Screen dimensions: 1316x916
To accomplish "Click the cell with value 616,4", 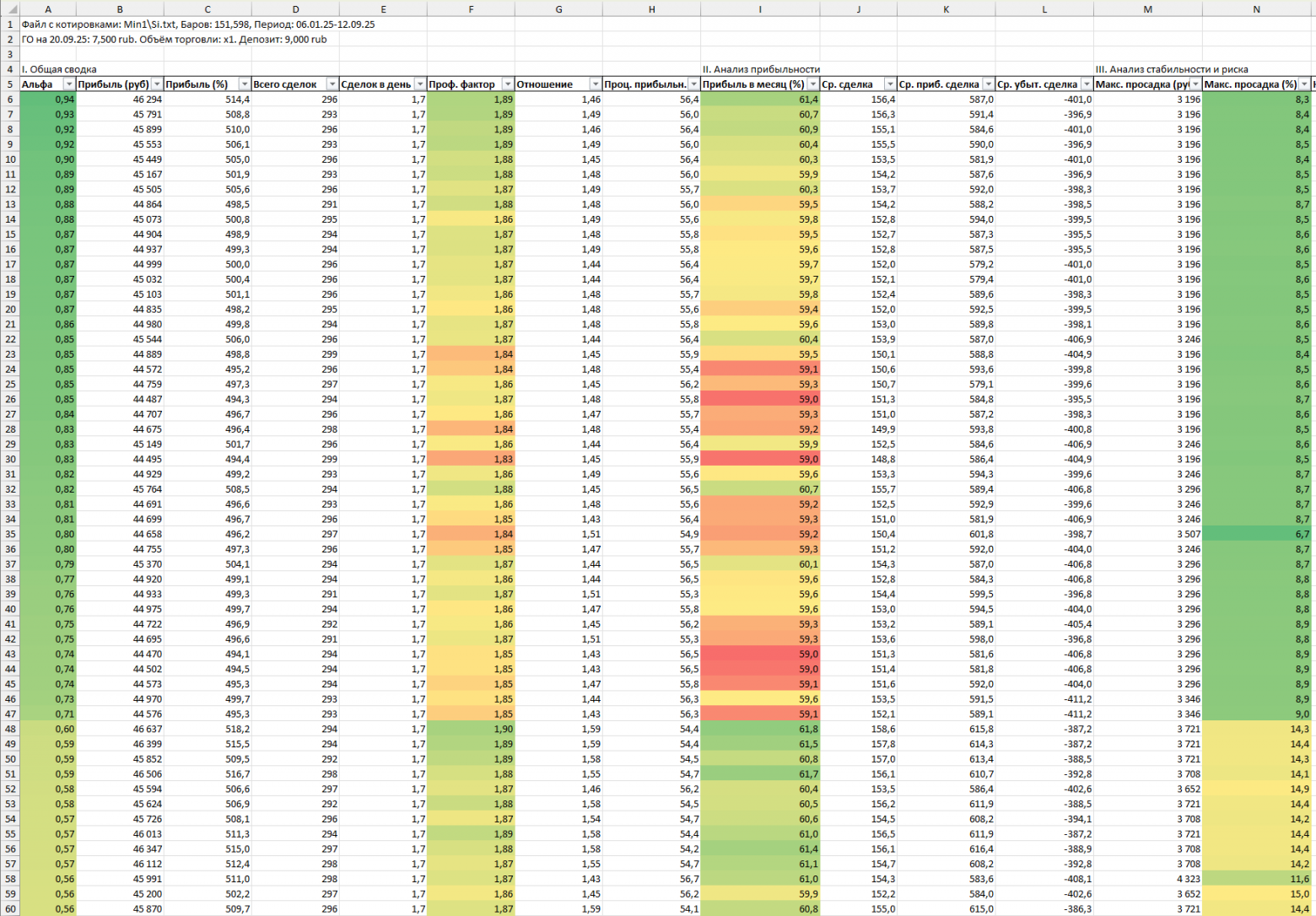I will tap(947, 849).
